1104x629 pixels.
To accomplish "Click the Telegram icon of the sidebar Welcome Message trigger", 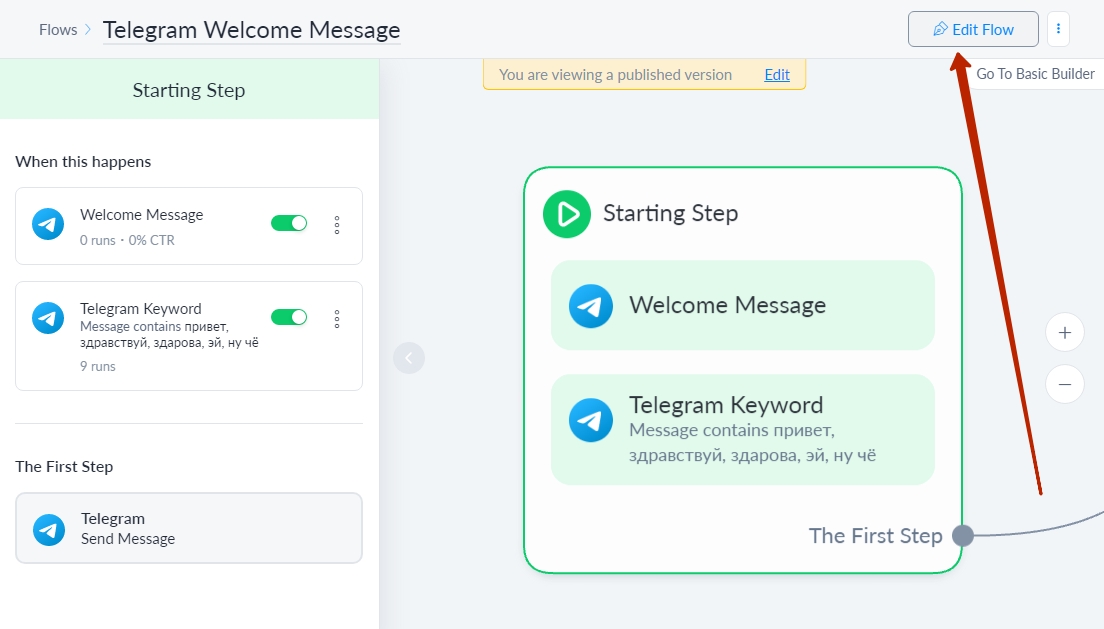I will (x=48, y=224).
